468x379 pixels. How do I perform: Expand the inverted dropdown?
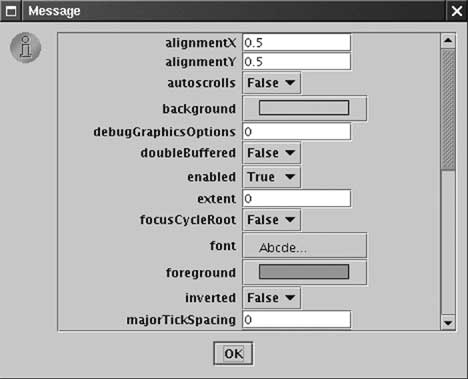[x=271, y=298]
